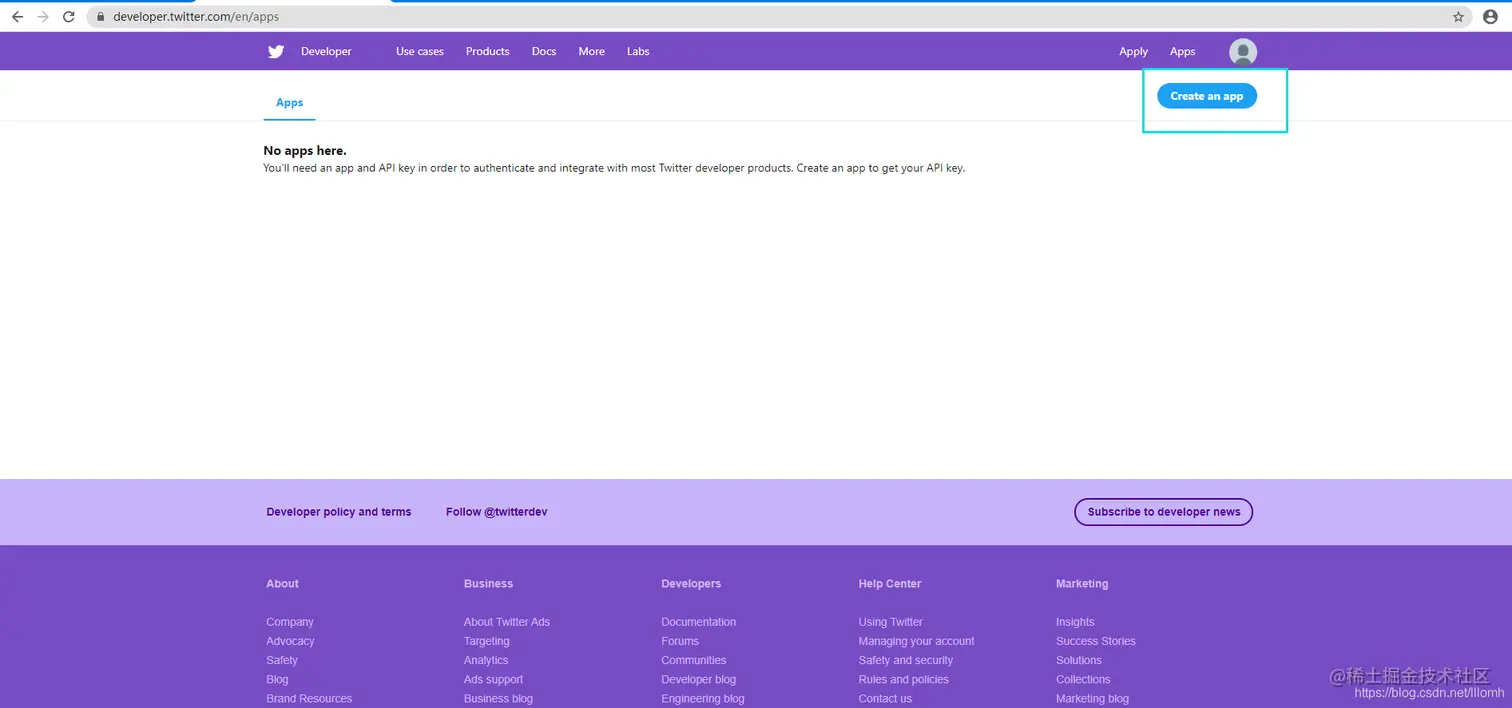1512x708 pixels.
Task: Open the Ads support link
Action: click(494, 679)
